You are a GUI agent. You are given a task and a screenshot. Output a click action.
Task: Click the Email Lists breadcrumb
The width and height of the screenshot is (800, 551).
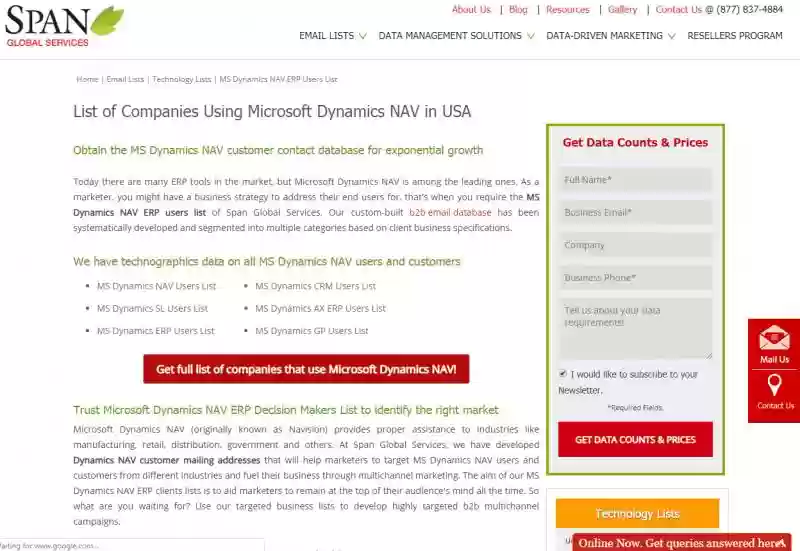(125, 79)
